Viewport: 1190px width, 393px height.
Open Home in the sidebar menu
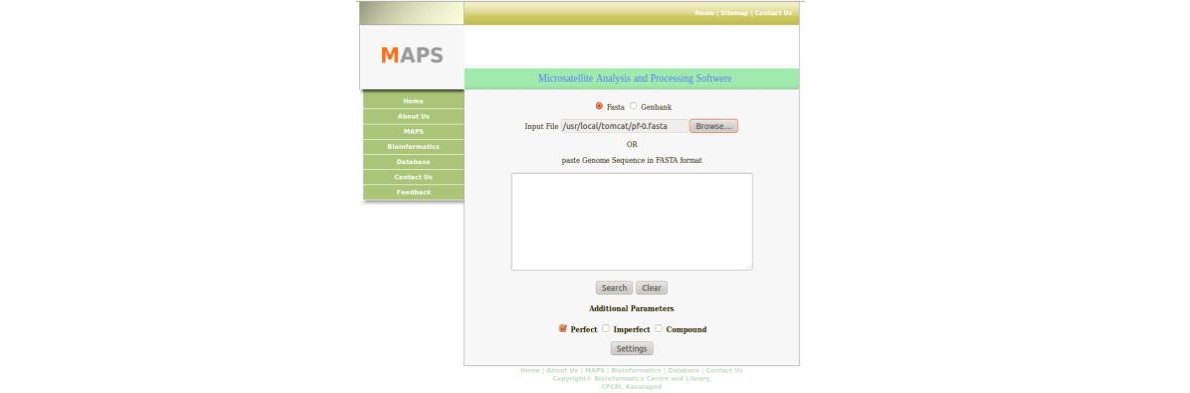click(414, 101)
